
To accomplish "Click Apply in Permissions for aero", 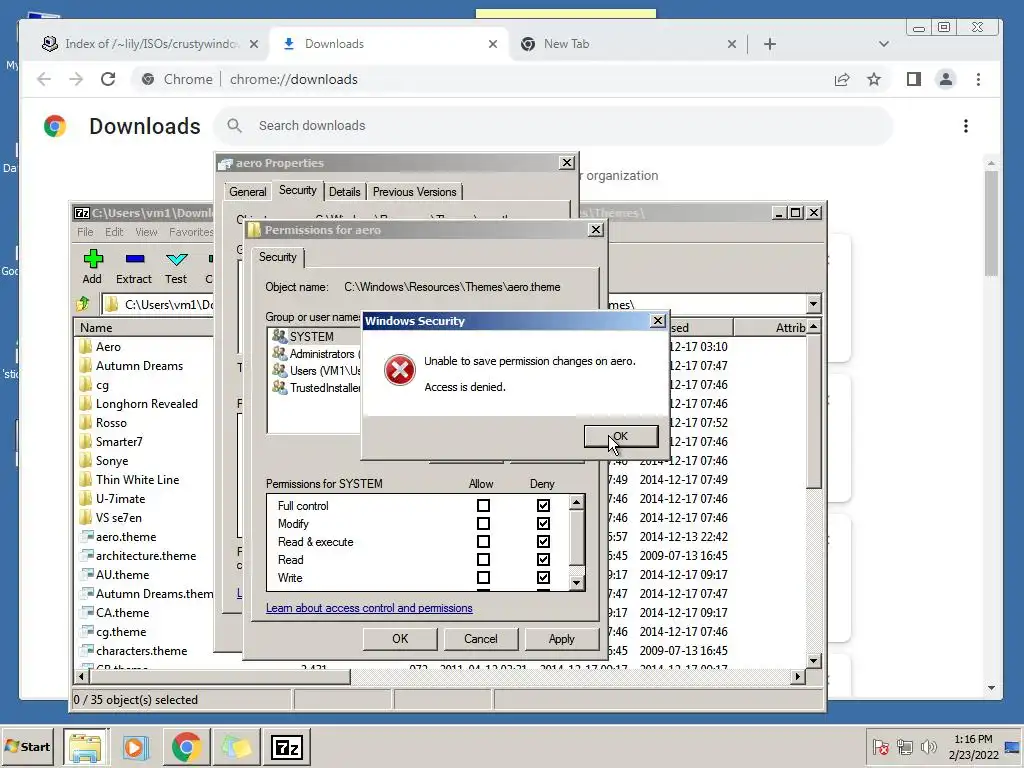I will click(x=562, y=639).
